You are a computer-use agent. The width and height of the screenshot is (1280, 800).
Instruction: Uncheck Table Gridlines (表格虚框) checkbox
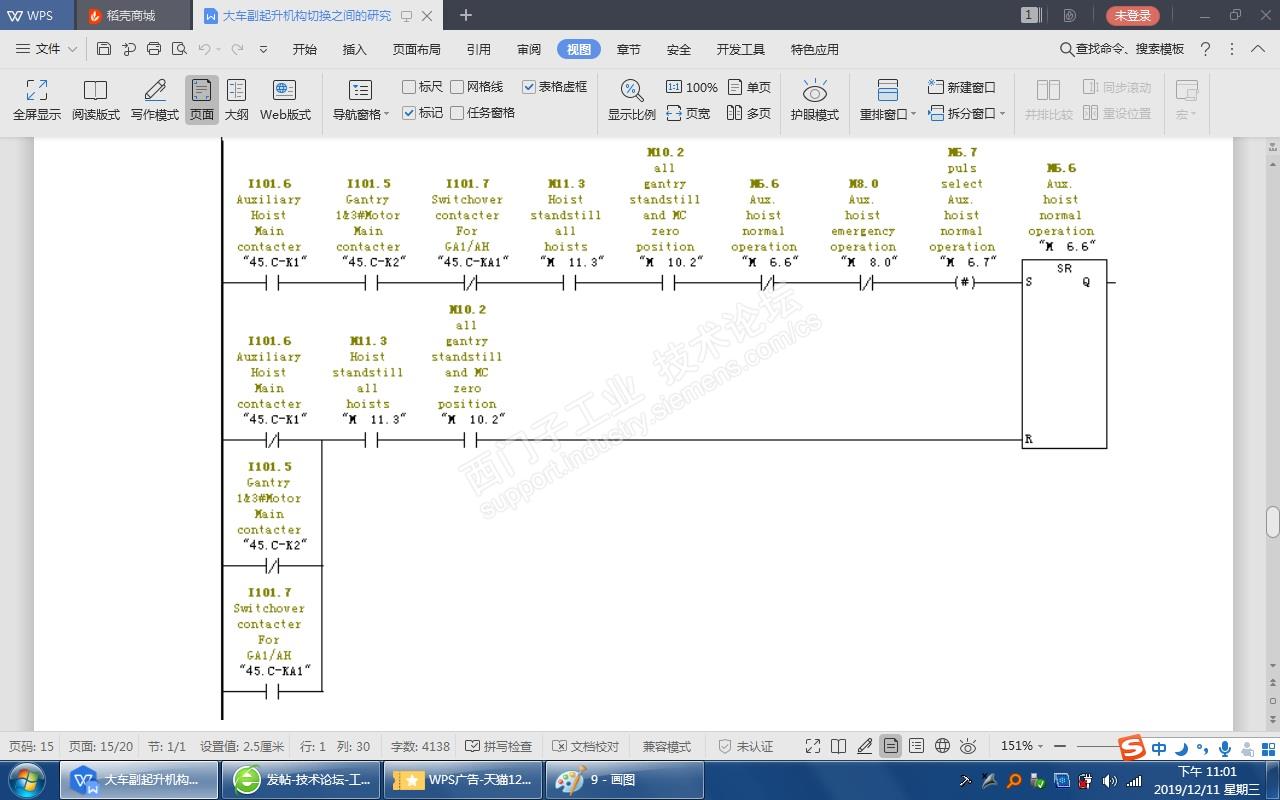point(529,87)
